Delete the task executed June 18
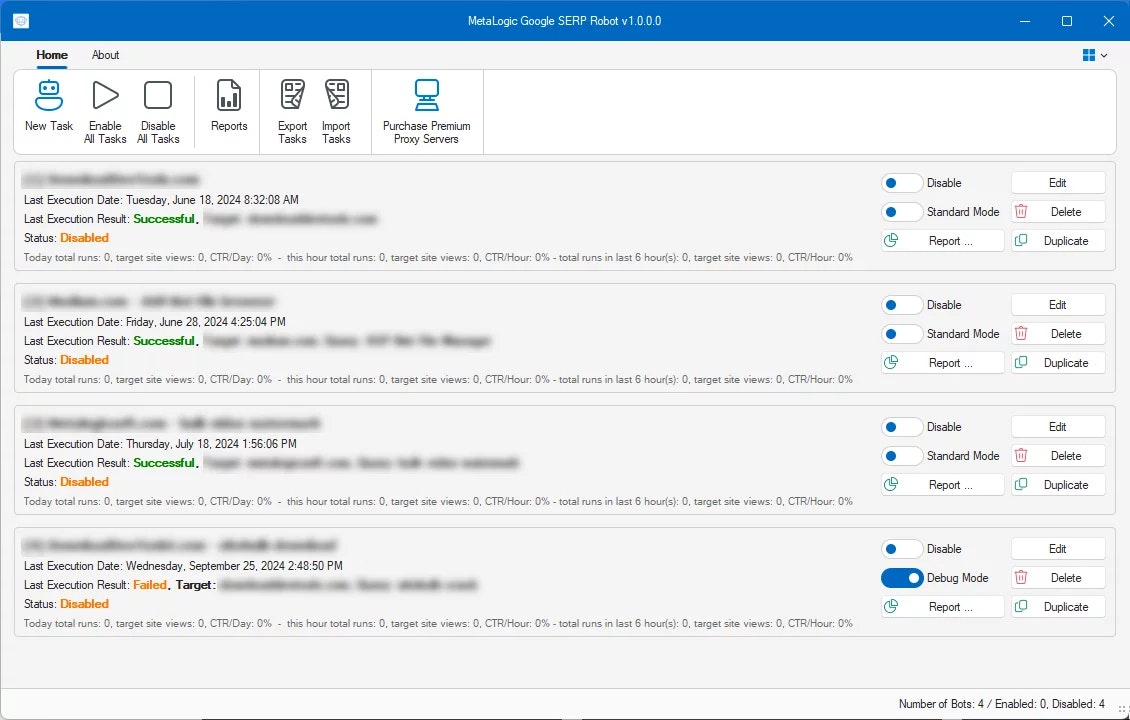Screen dimensions: 1130x720 1057,212
